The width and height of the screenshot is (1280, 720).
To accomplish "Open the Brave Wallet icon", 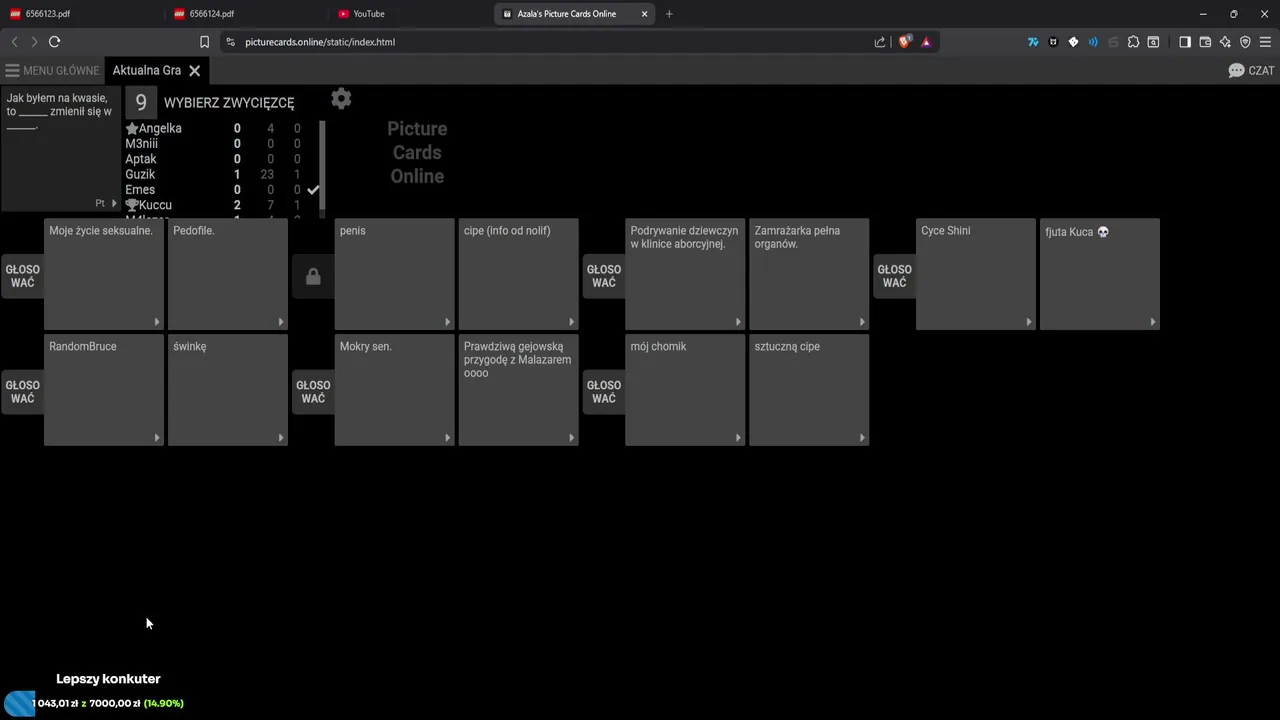I will point(1205,42).
